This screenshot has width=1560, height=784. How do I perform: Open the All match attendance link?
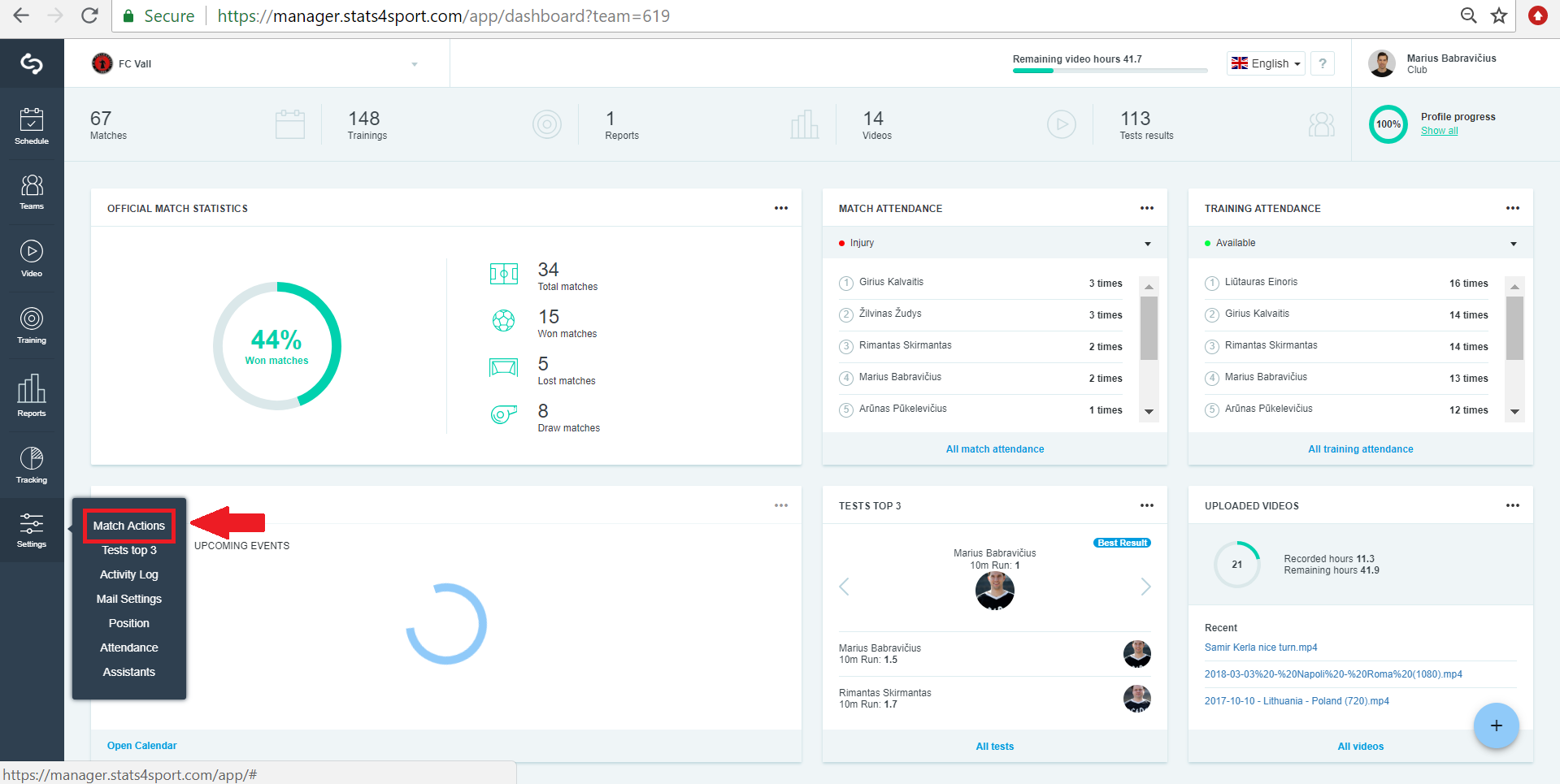tap(995, 449)
